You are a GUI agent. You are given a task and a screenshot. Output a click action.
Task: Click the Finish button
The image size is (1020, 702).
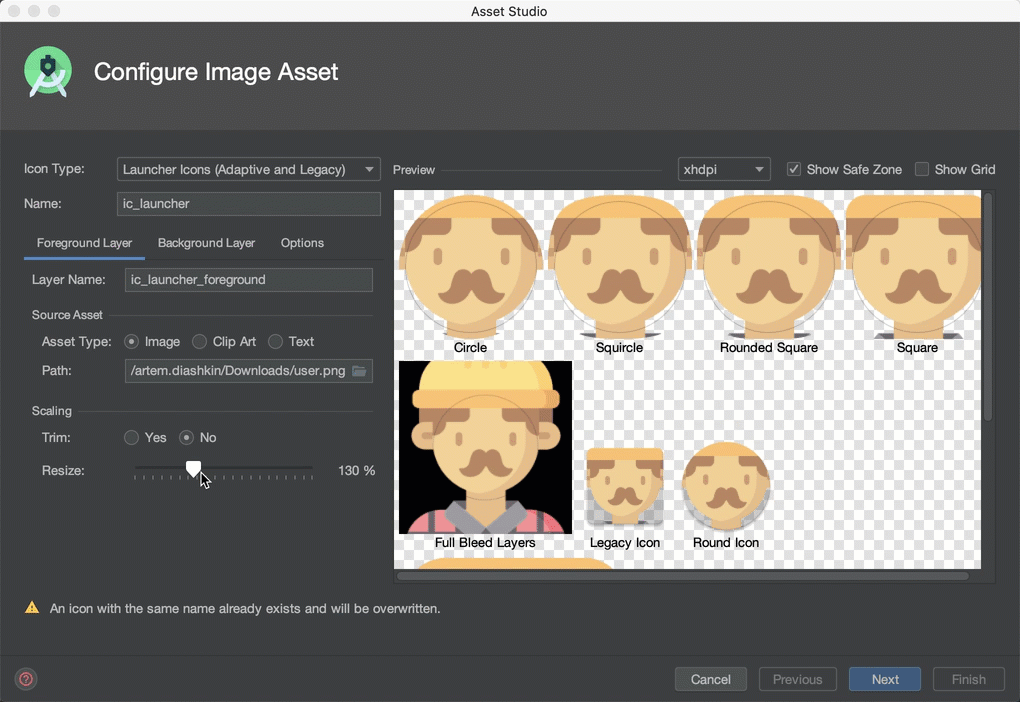[x=969, y=679]
